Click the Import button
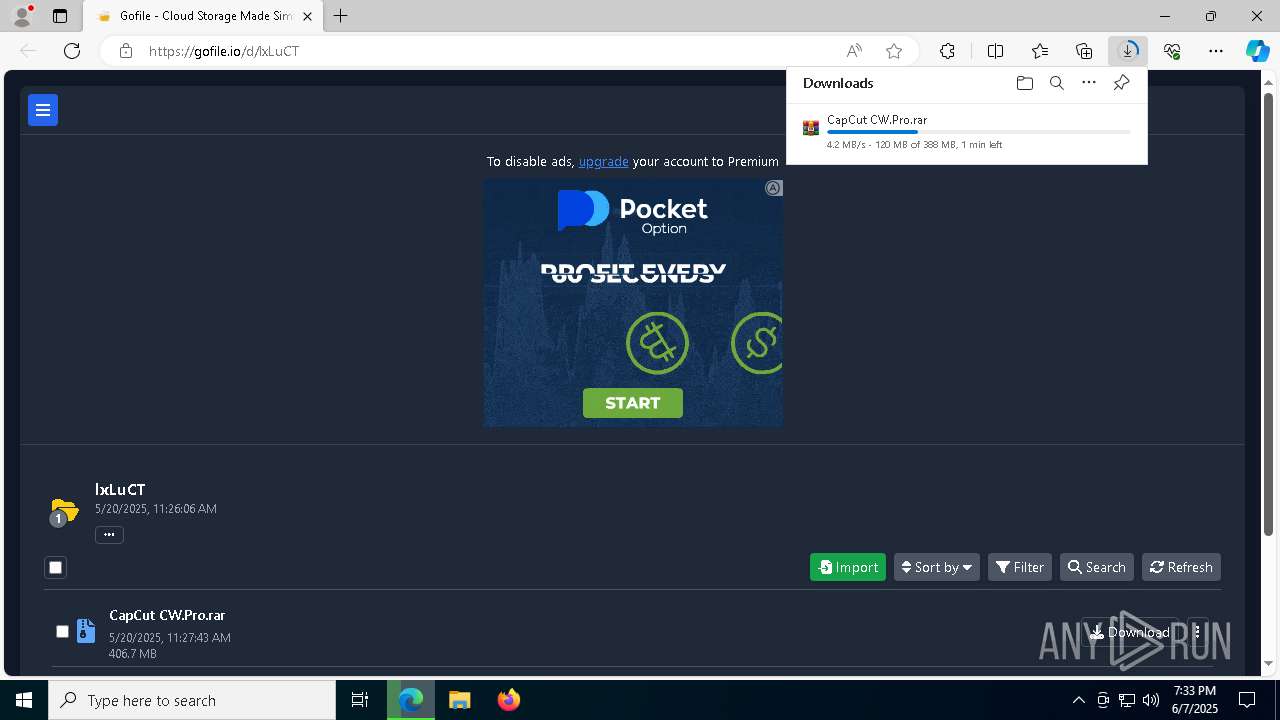Screen dimensions: 1280x720 pos(848,567)
